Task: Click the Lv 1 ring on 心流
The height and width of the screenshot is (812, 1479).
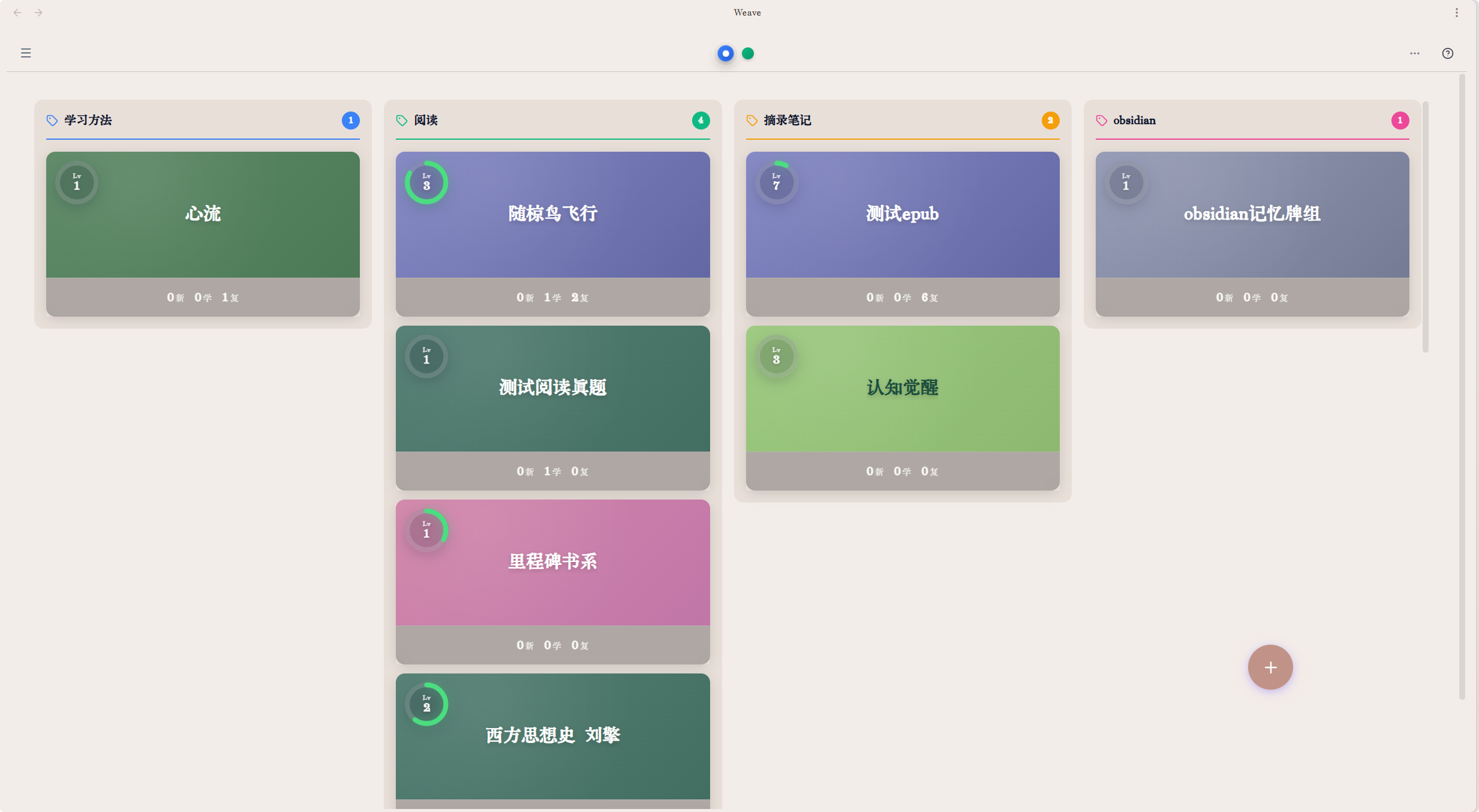Action: (x=77, y=182)
